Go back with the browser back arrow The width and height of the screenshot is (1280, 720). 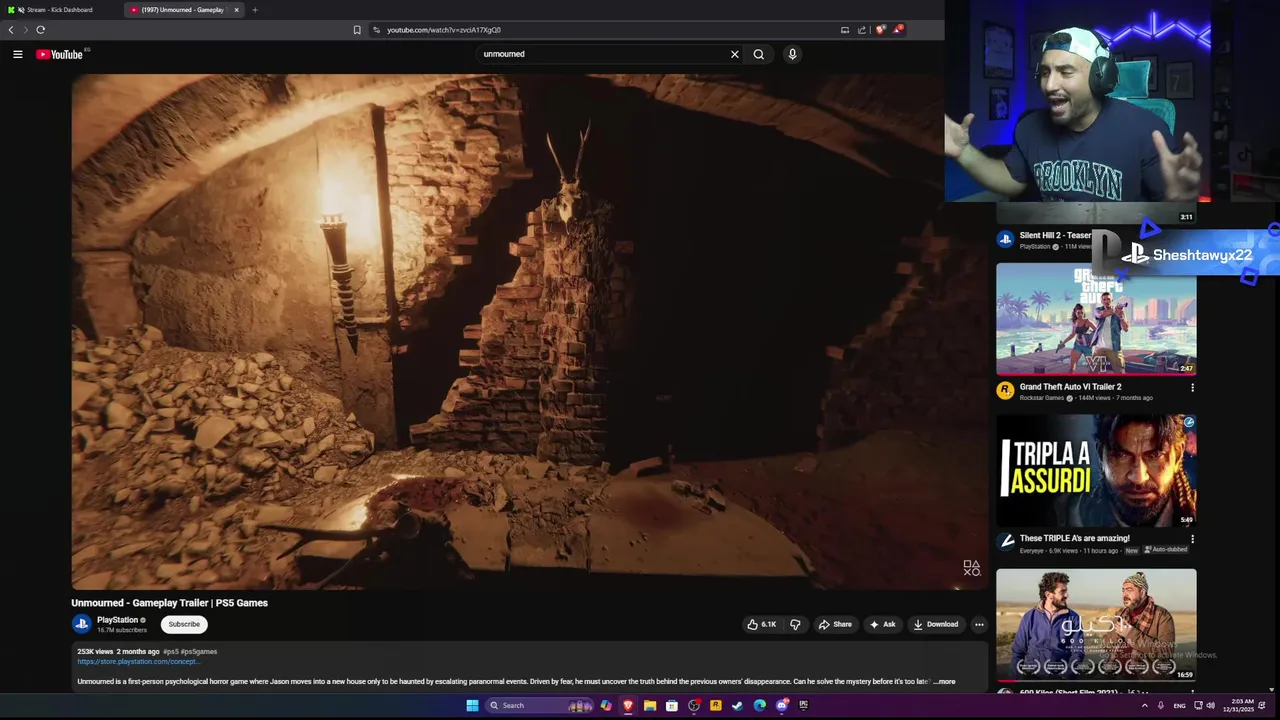pos(11,30)
